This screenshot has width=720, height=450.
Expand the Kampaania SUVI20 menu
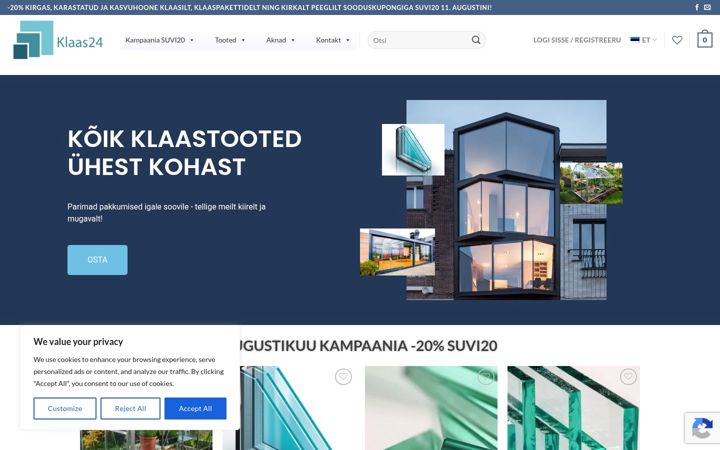click(159, 40)
